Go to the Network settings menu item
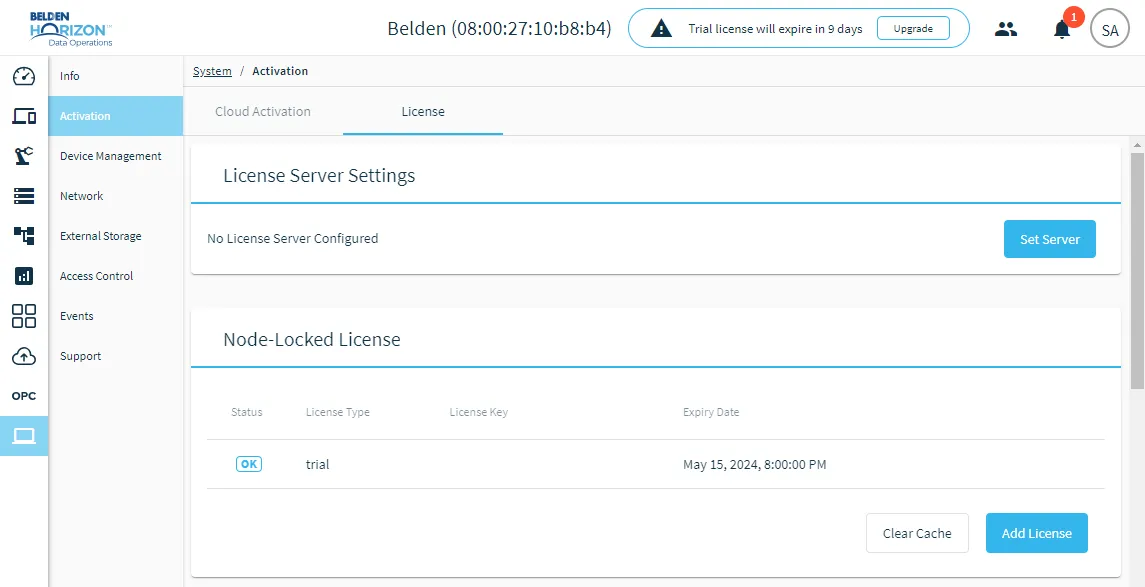This screenshot has width=1145, height=587. pyautogui.click(x=115, y=196)
